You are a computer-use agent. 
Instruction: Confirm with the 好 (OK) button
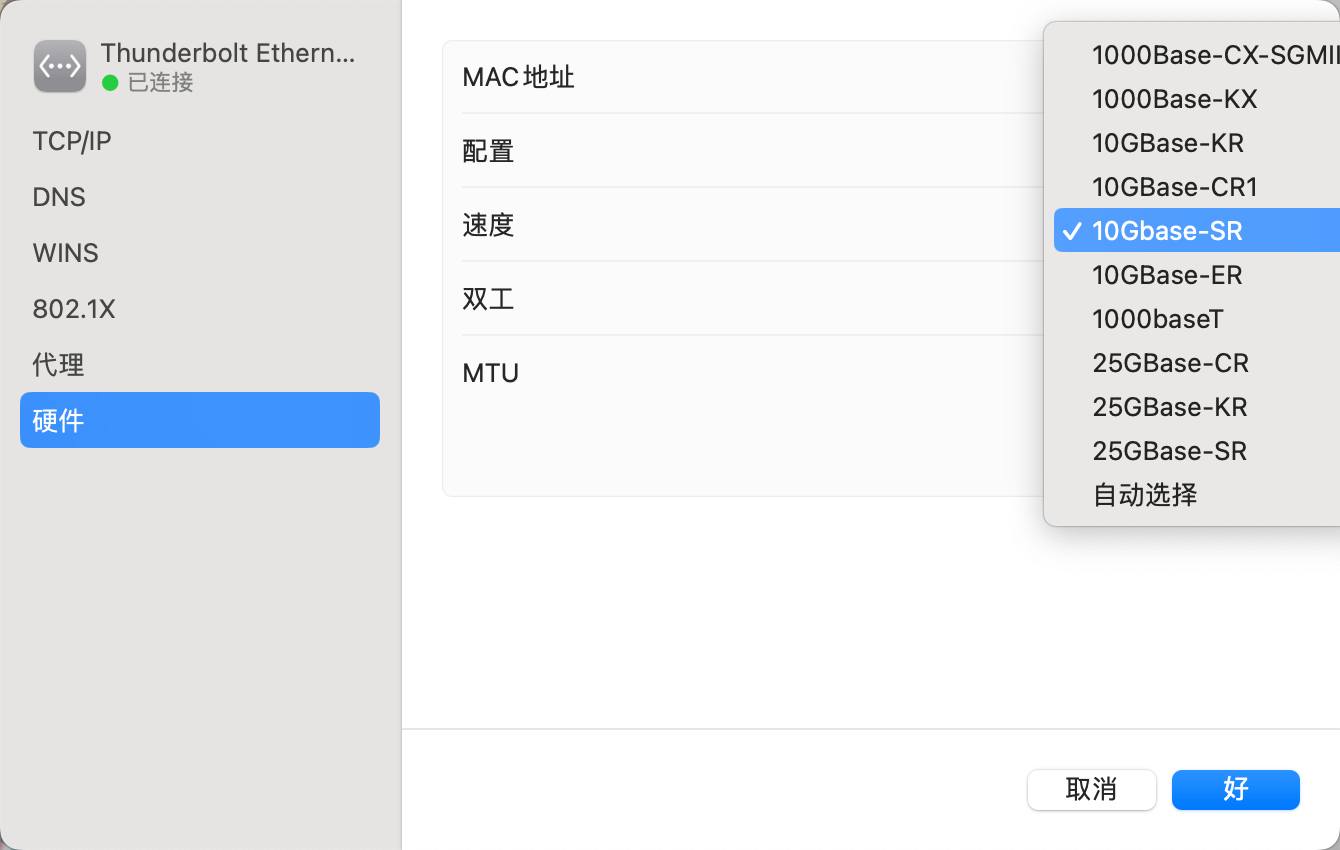(1235, 789)
